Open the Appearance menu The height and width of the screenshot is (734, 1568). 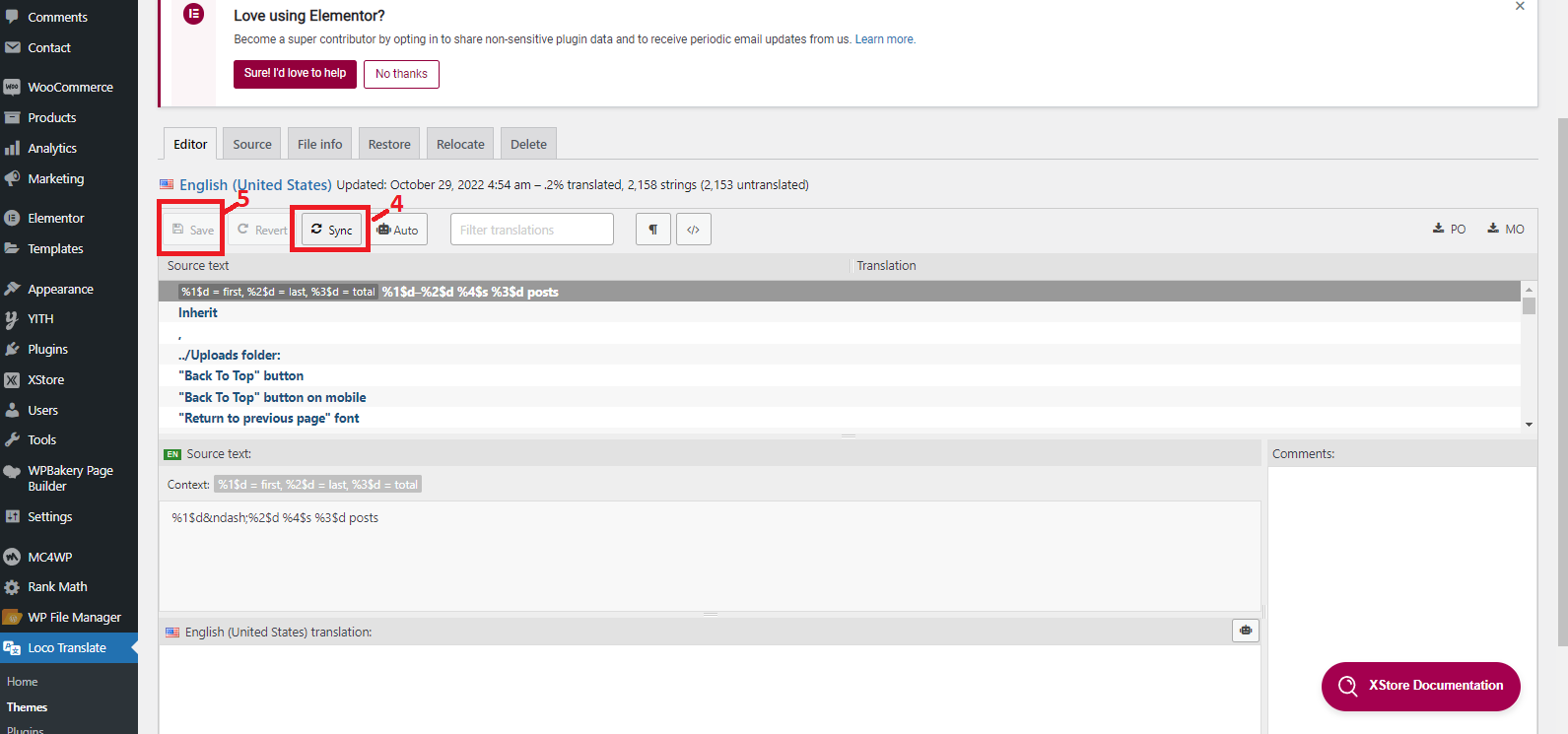[x=60, y=289]
